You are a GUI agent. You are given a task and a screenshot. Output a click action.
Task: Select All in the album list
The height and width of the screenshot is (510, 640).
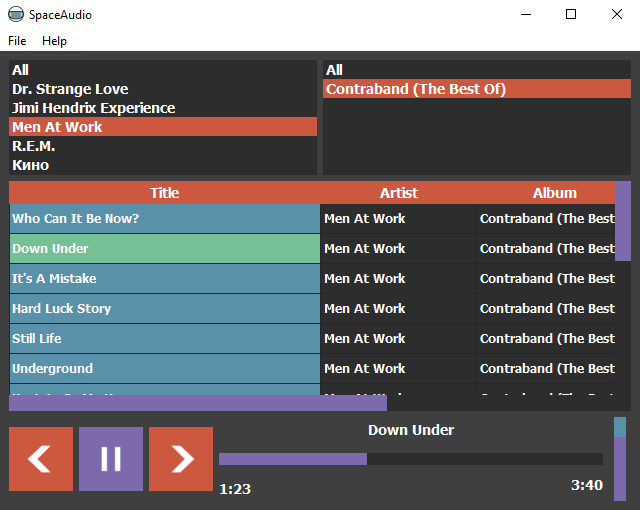pyautogui.click(x=477, y=70)
